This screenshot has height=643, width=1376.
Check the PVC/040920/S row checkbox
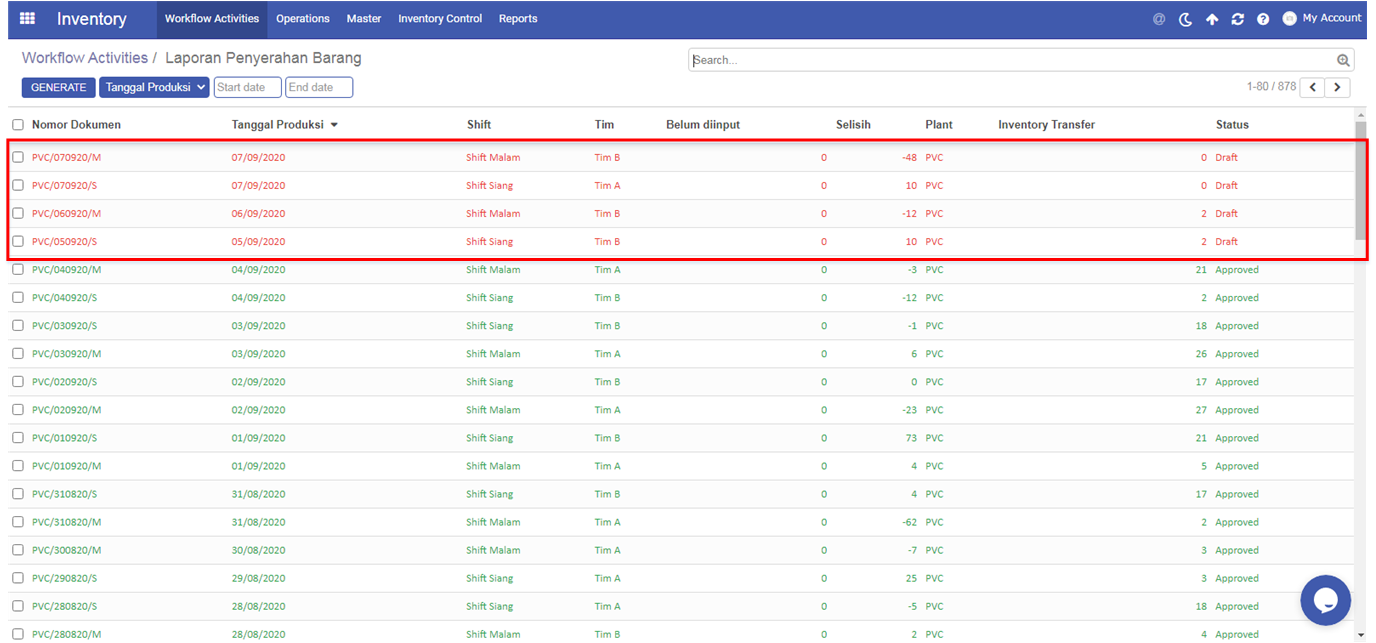coord(18,297)
